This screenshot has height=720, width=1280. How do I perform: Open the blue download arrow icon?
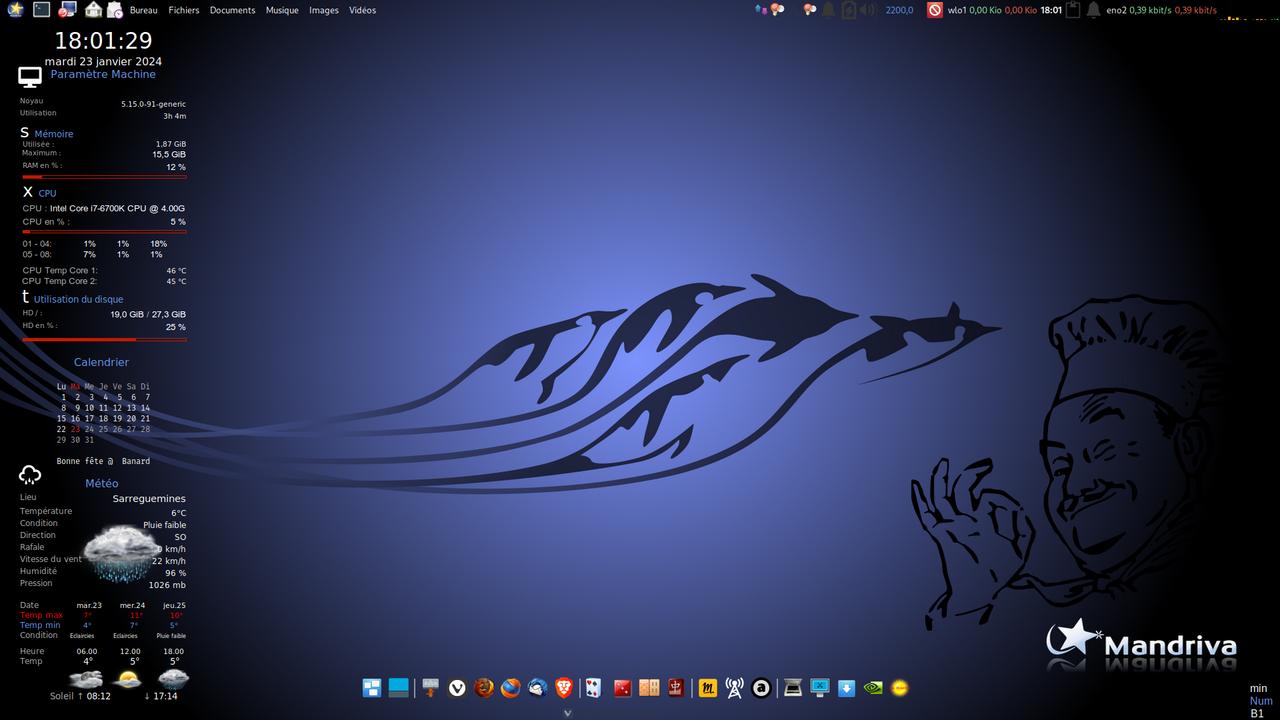point(846,688)
